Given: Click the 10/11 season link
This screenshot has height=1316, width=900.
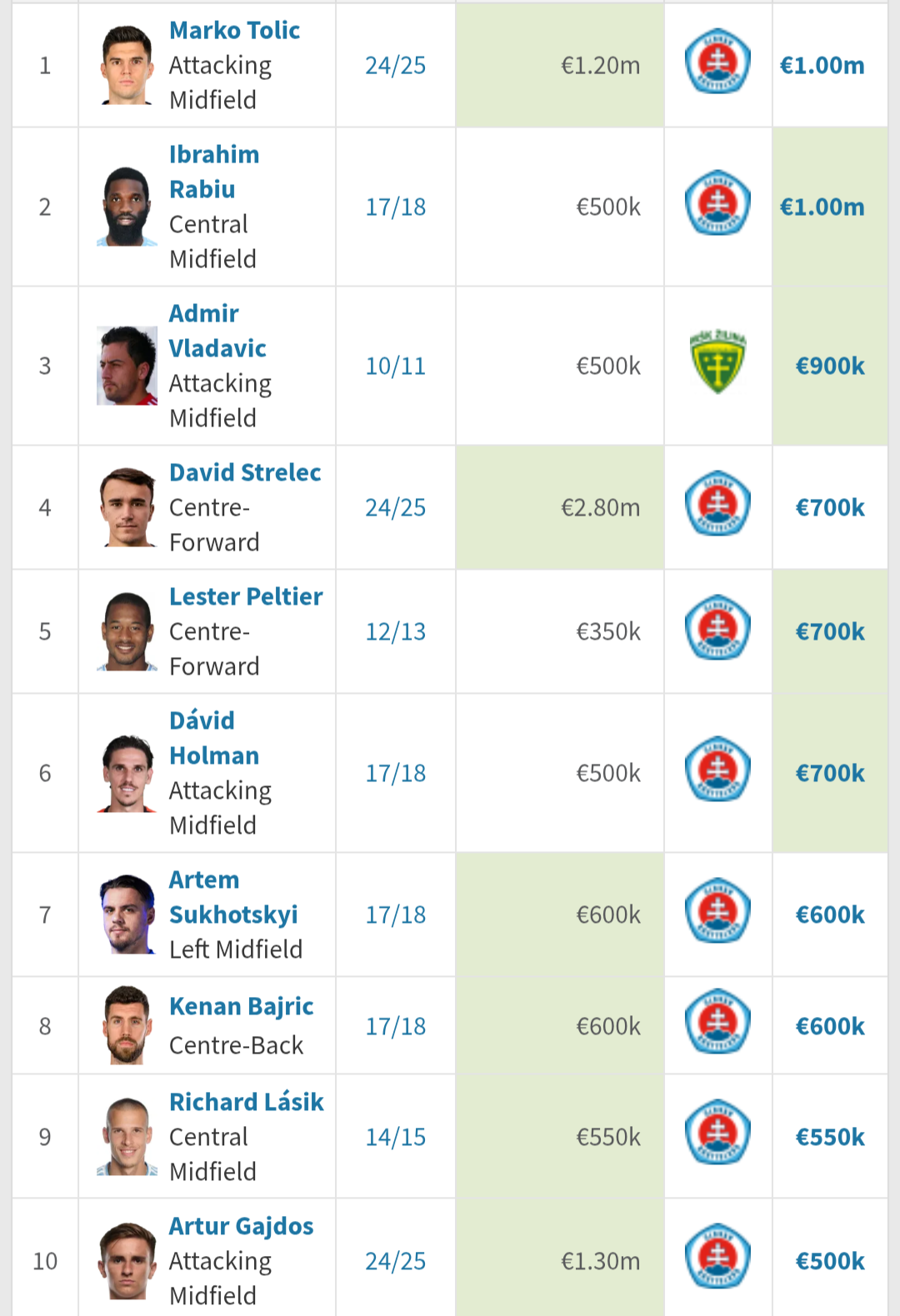Looking at the screenshot, I should click(395, 366).
